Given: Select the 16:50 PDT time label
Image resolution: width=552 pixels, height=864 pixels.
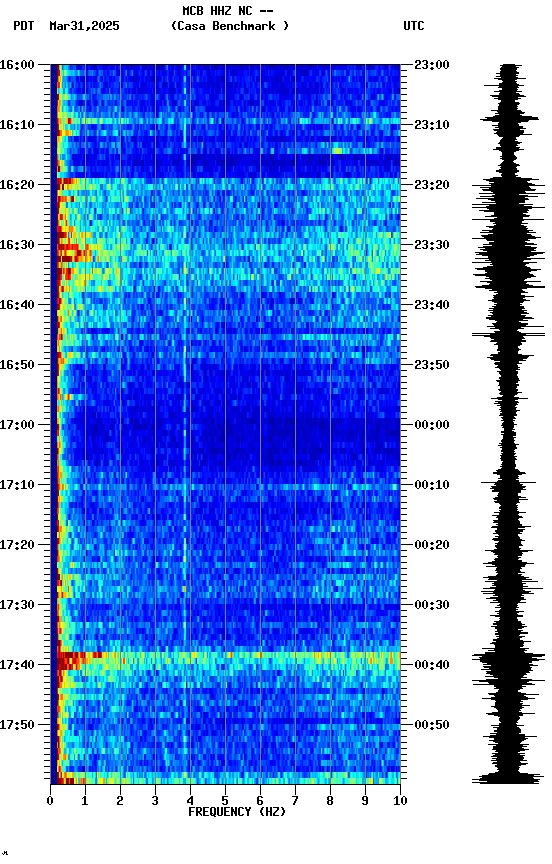Looking at the screenshot, I should [17, 365].
